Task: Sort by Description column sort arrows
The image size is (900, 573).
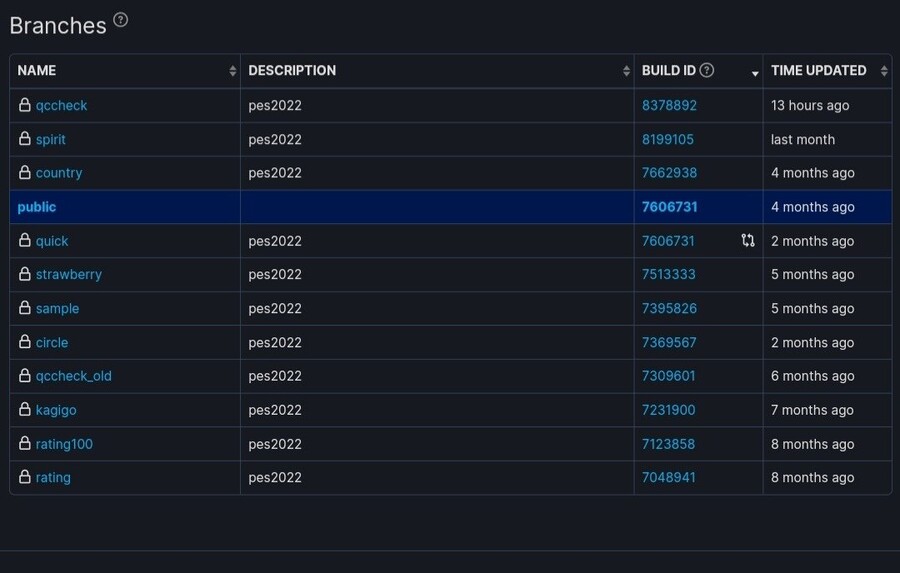Action: click(627, 71)
